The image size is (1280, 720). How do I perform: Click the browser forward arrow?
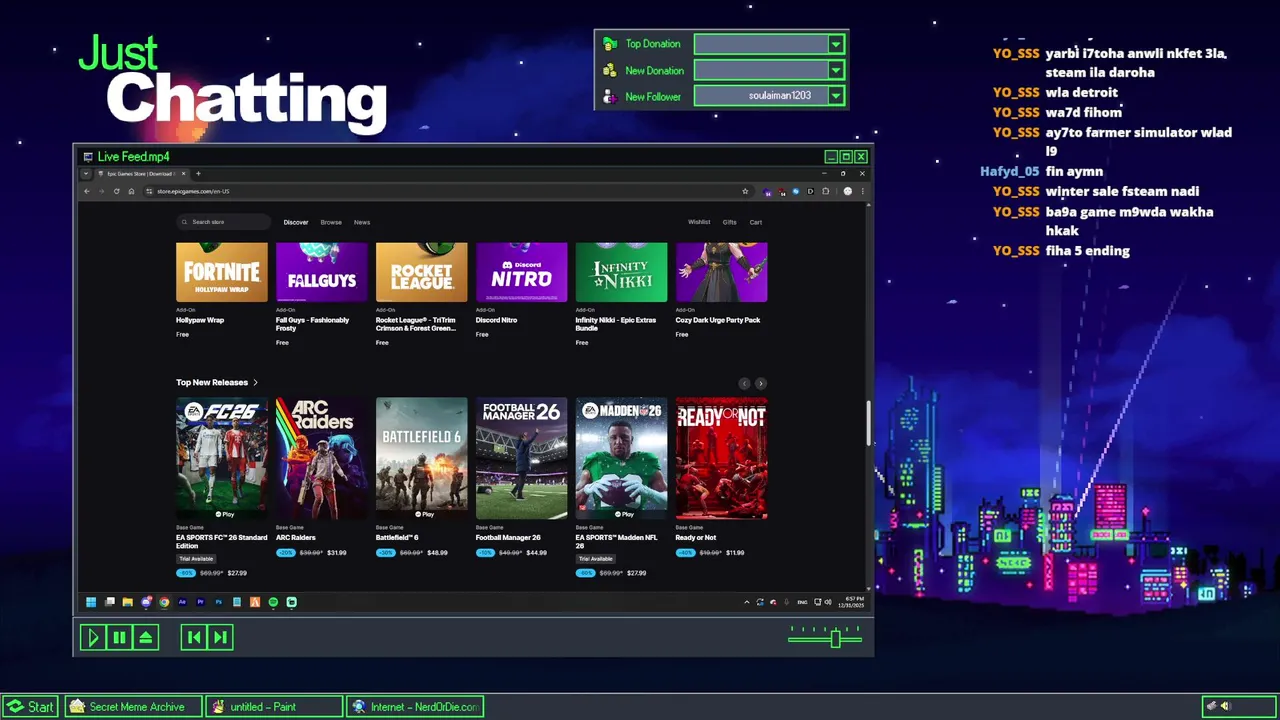pos(101,191)
